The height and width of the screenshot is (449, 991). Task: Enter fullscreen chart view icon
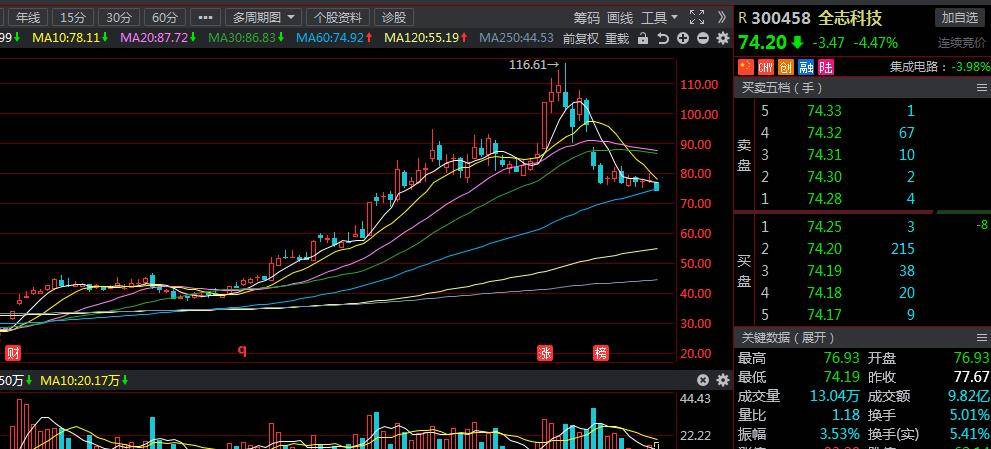point(696,17)
